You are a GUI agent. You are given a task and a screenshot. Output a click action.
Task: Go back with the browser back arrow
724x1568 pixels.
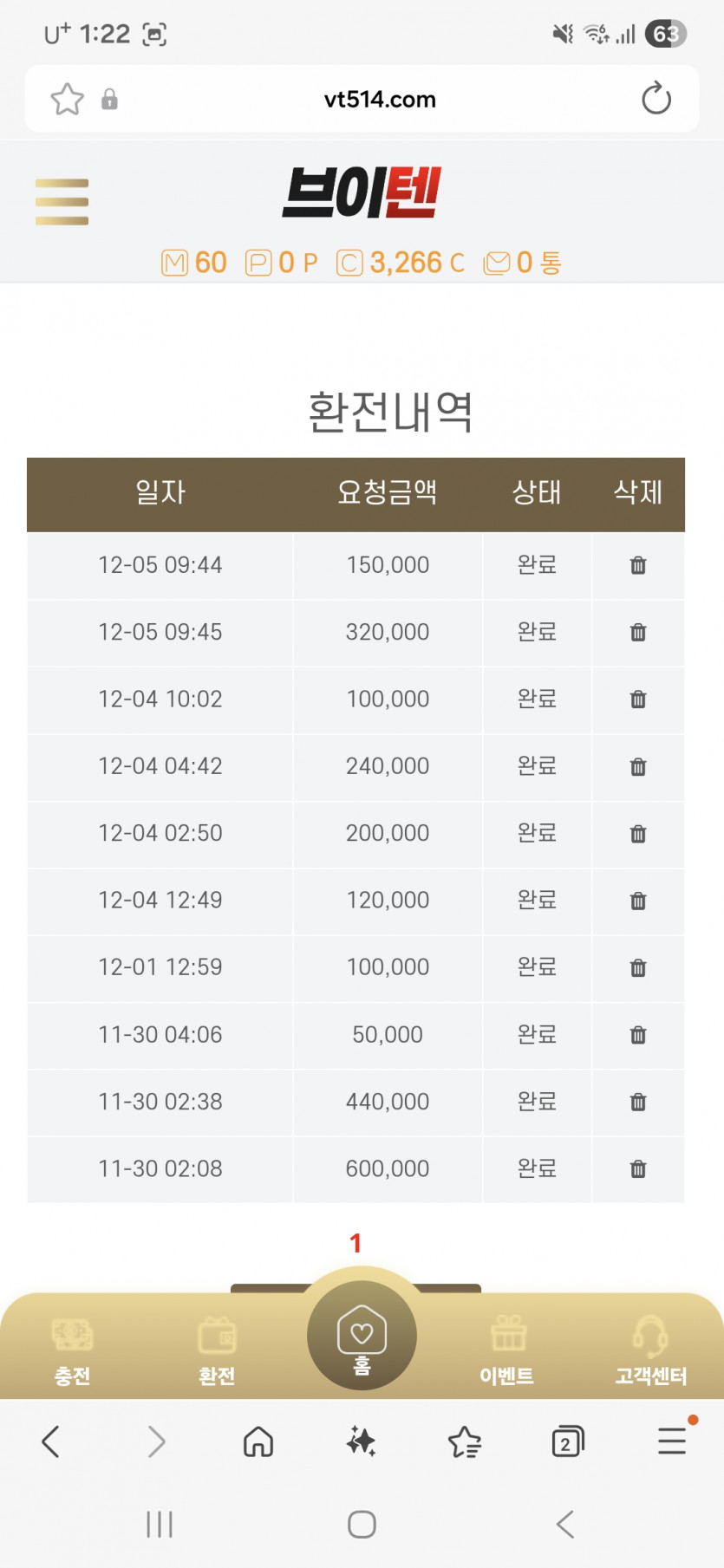pos(51,1442)
